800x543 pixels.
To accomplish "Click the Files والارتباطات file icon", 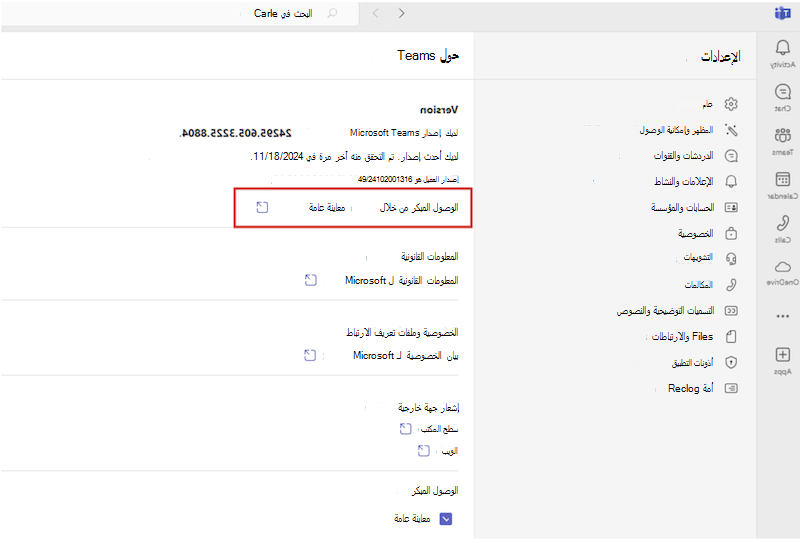I will (731, 337).
